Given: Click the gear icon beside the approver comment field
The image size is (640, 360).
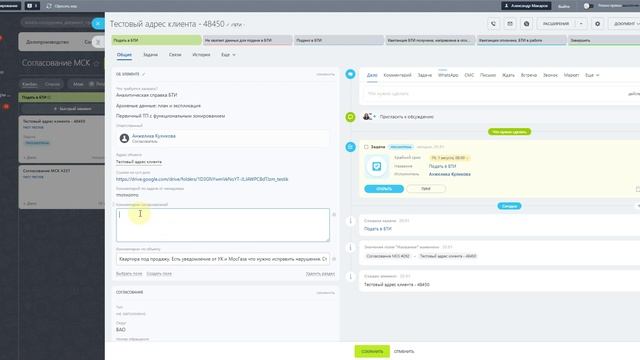Looking at the screenshot, I should point(334,214).
